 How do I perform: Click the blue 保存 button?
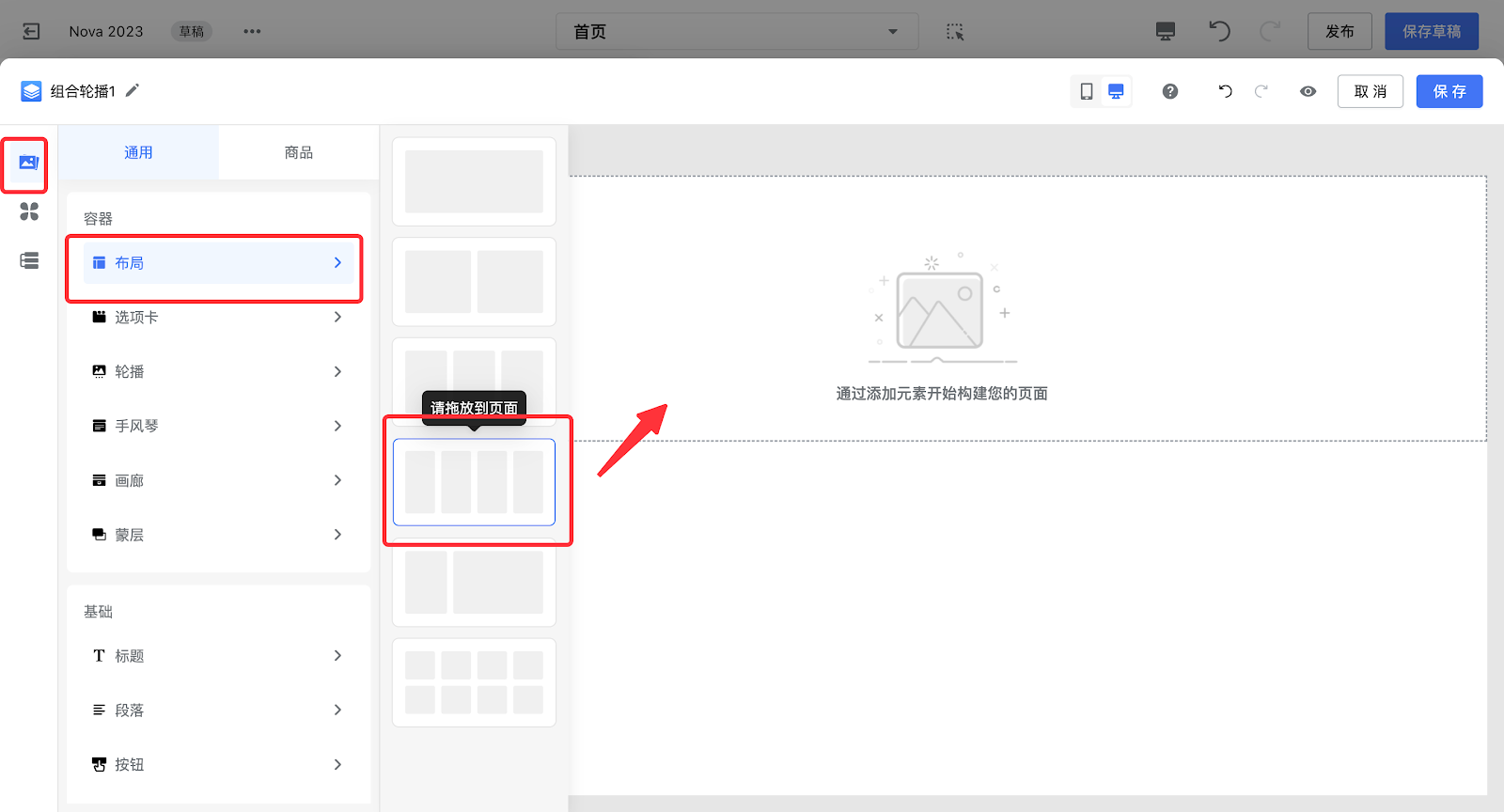[1449, 91]
